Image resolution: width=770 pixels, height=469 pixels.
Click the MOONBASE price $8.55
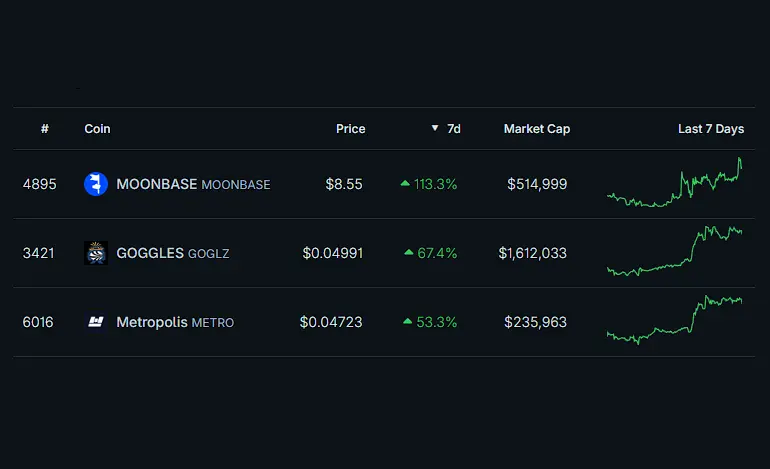click(x=344, y=184)
